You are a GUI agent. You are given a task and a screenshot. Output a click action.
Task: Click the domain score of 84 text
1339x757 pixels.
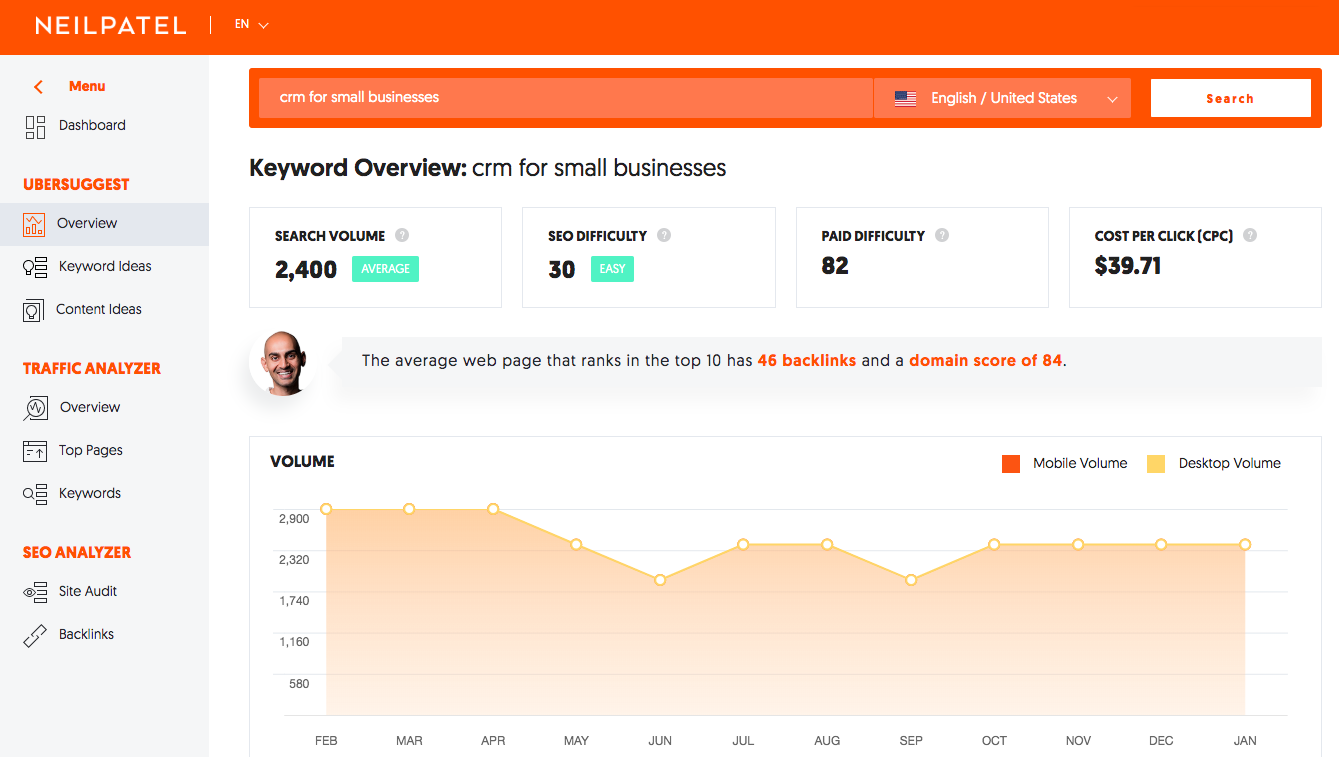986,361
